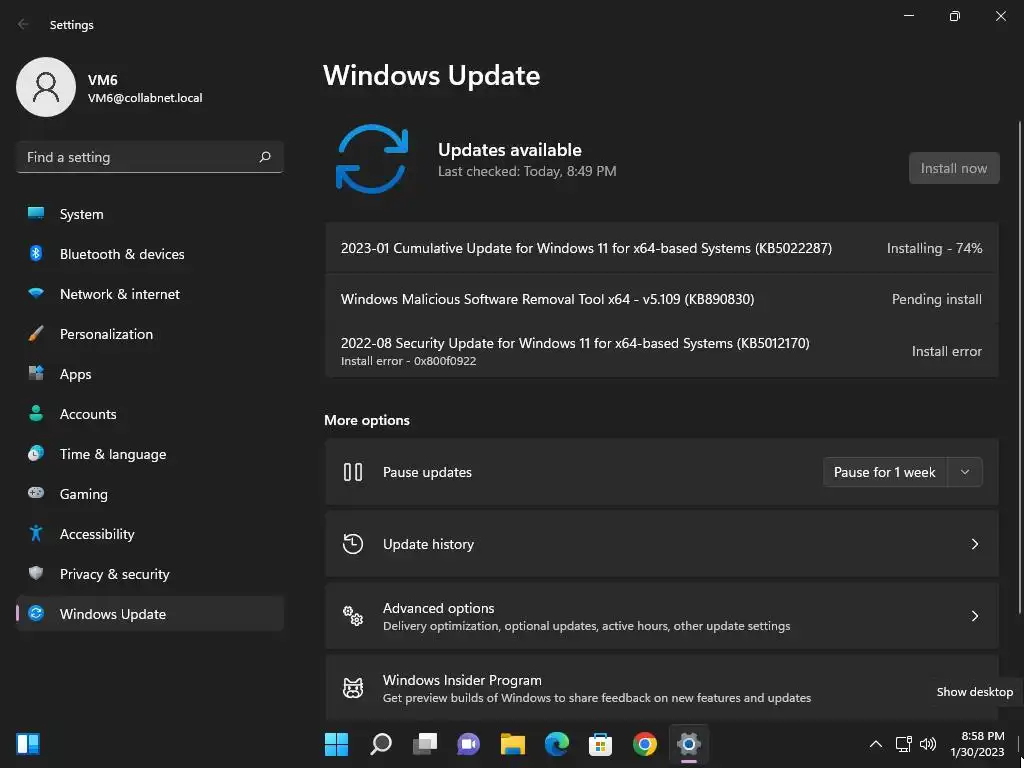Click Pause for 1 week button
1024x768 pixels.
coord(885,472)
